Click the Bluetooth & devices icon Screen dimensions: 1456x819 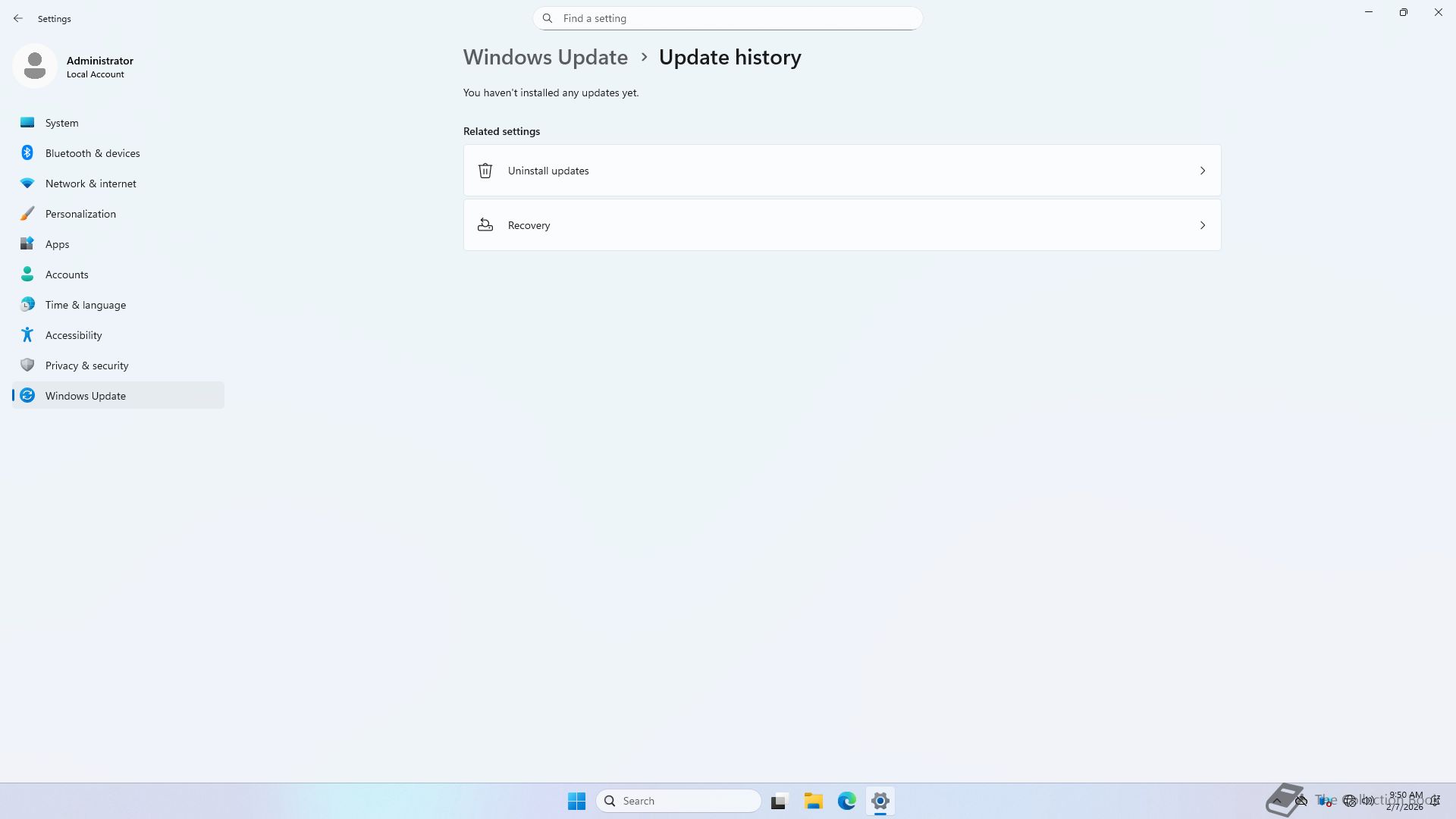click(x=27, y=152)
